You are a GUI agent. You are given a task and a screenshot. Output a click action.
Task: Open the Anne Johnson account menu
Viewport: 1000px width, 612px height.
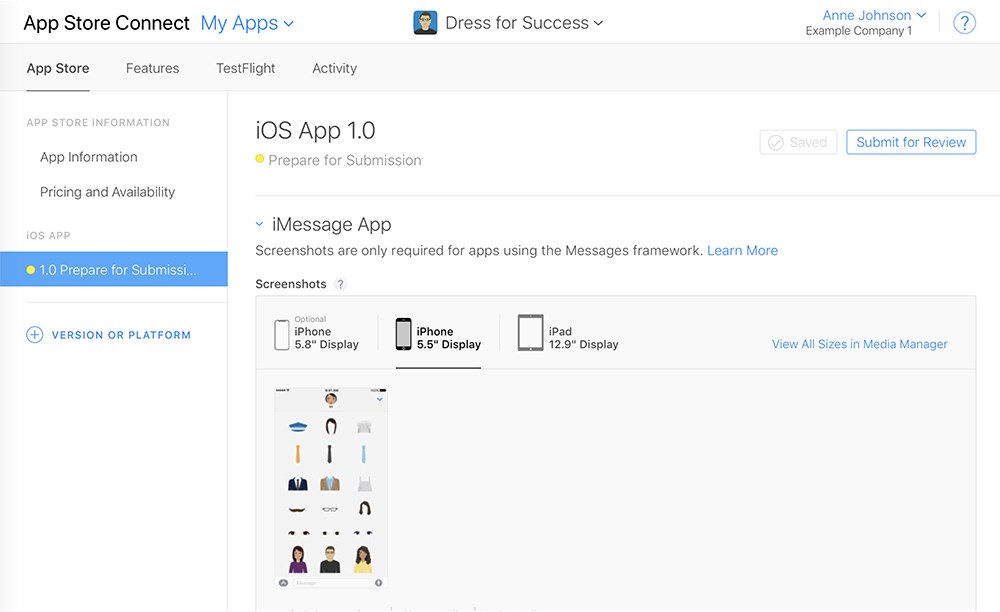[x=874, y=15]
